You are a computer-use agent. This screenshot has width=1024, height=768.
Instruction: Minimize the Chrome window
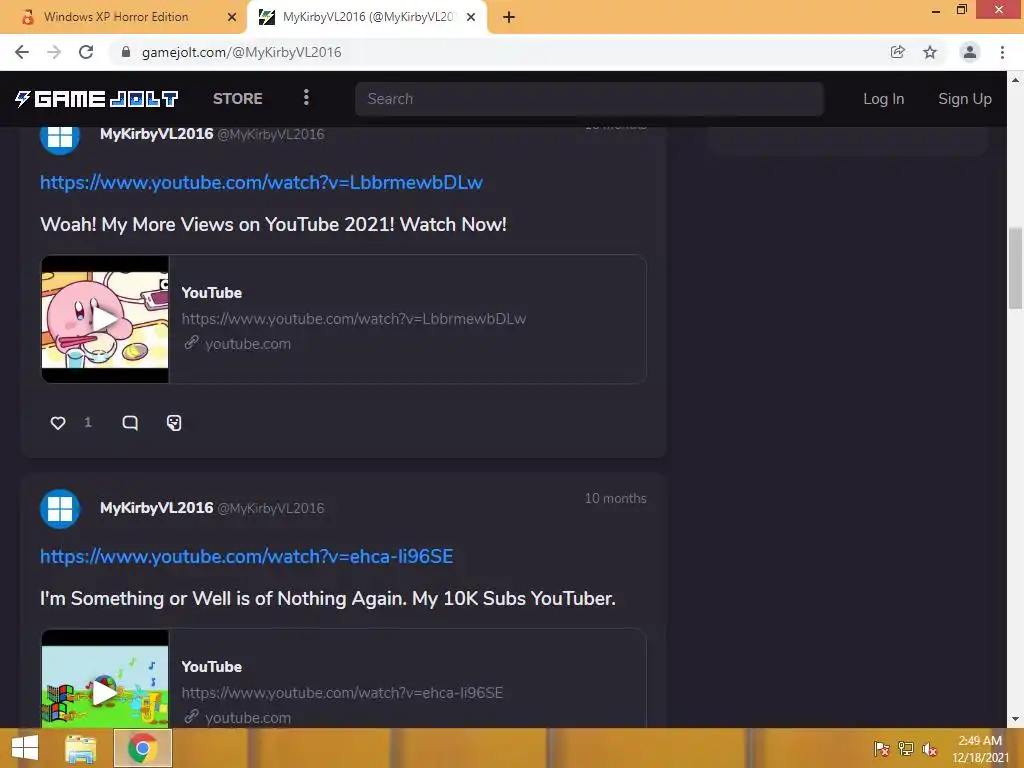point(936,10)
